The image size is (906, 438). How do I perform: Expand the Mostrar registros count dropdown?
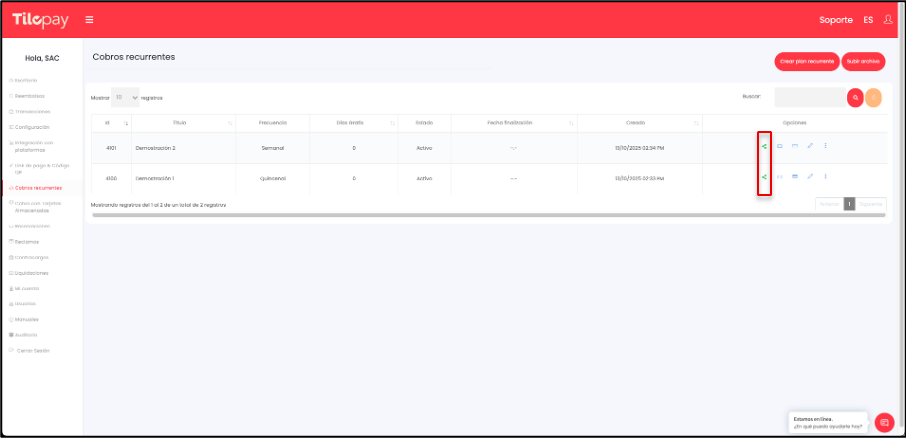(x=125, y=97)
